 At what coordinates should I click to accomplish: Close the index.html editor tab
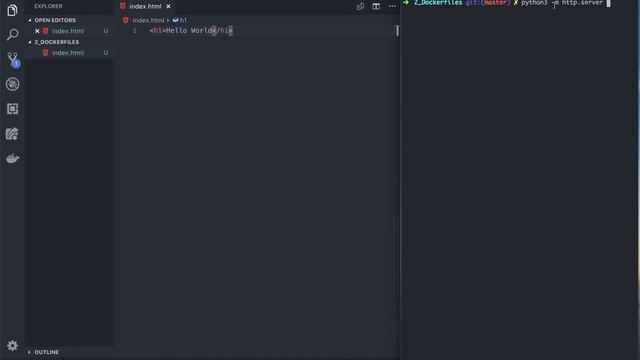[168, 7]
